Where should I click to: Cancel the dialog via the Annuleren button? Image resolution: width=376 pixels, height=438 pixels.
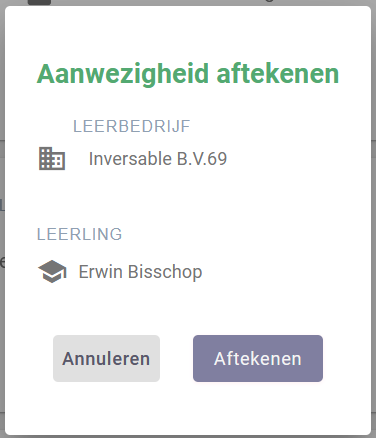106,359
